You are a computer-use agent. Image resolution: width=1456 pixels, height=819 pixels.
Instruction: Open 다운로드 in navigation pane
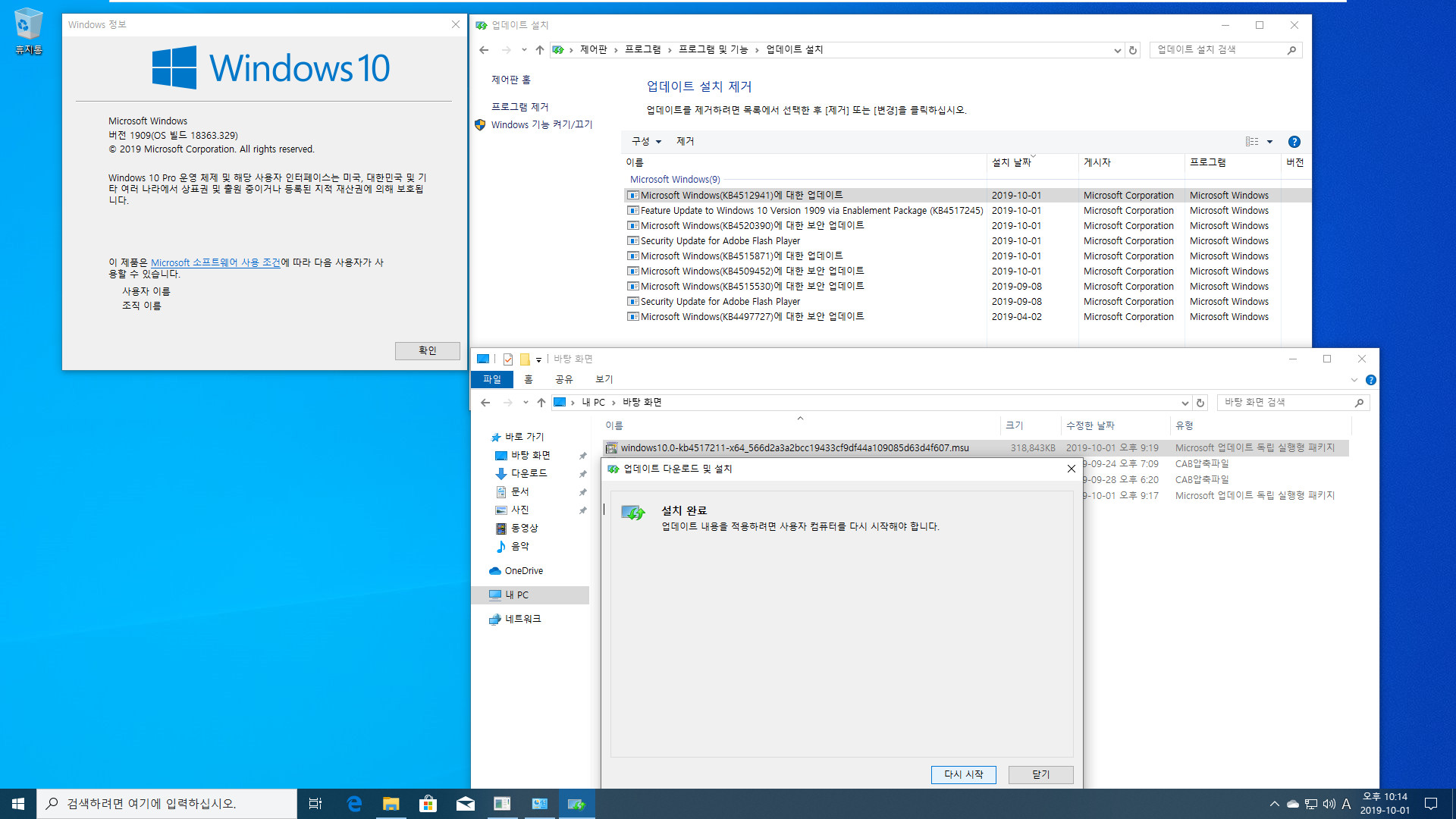pos(529,473)
